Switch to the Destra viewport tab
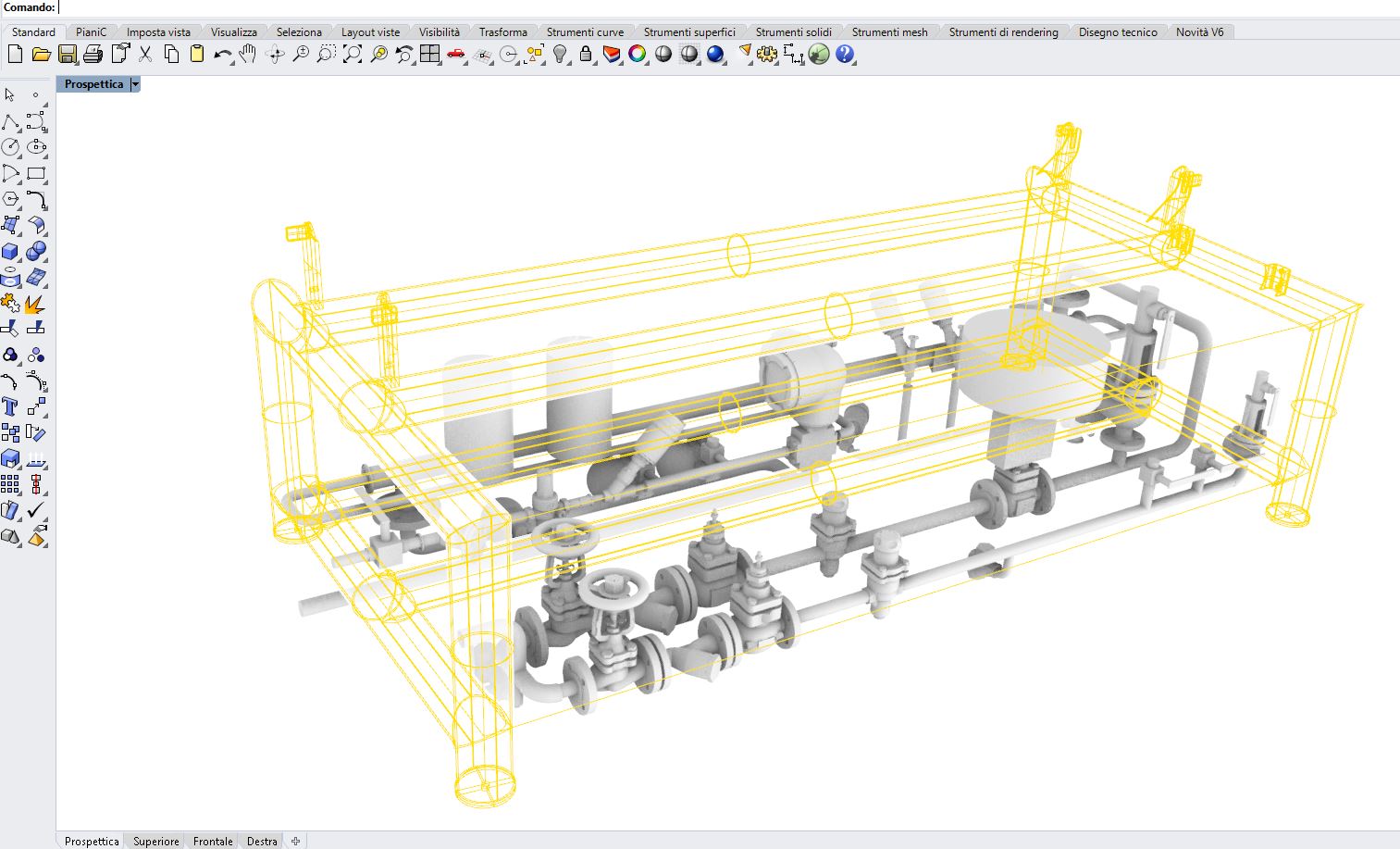The image size is (1400, 849). [x=262, y=841]
